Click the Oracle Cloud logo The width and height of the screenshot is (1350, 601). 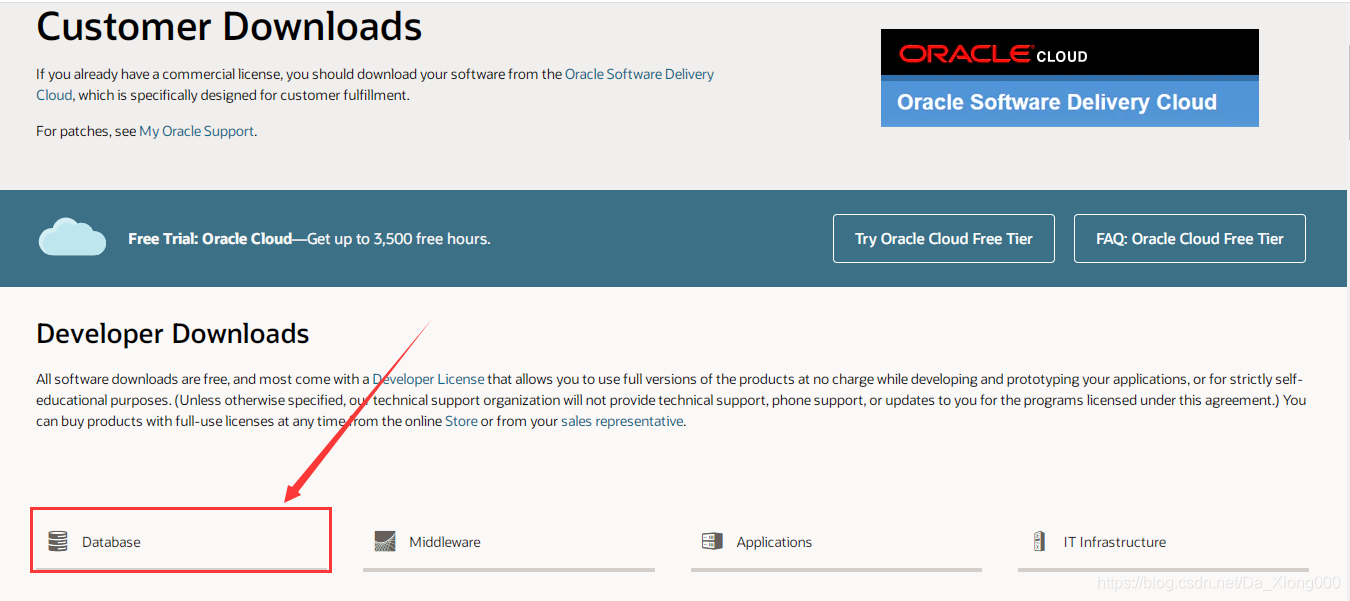tap(993, 55)
